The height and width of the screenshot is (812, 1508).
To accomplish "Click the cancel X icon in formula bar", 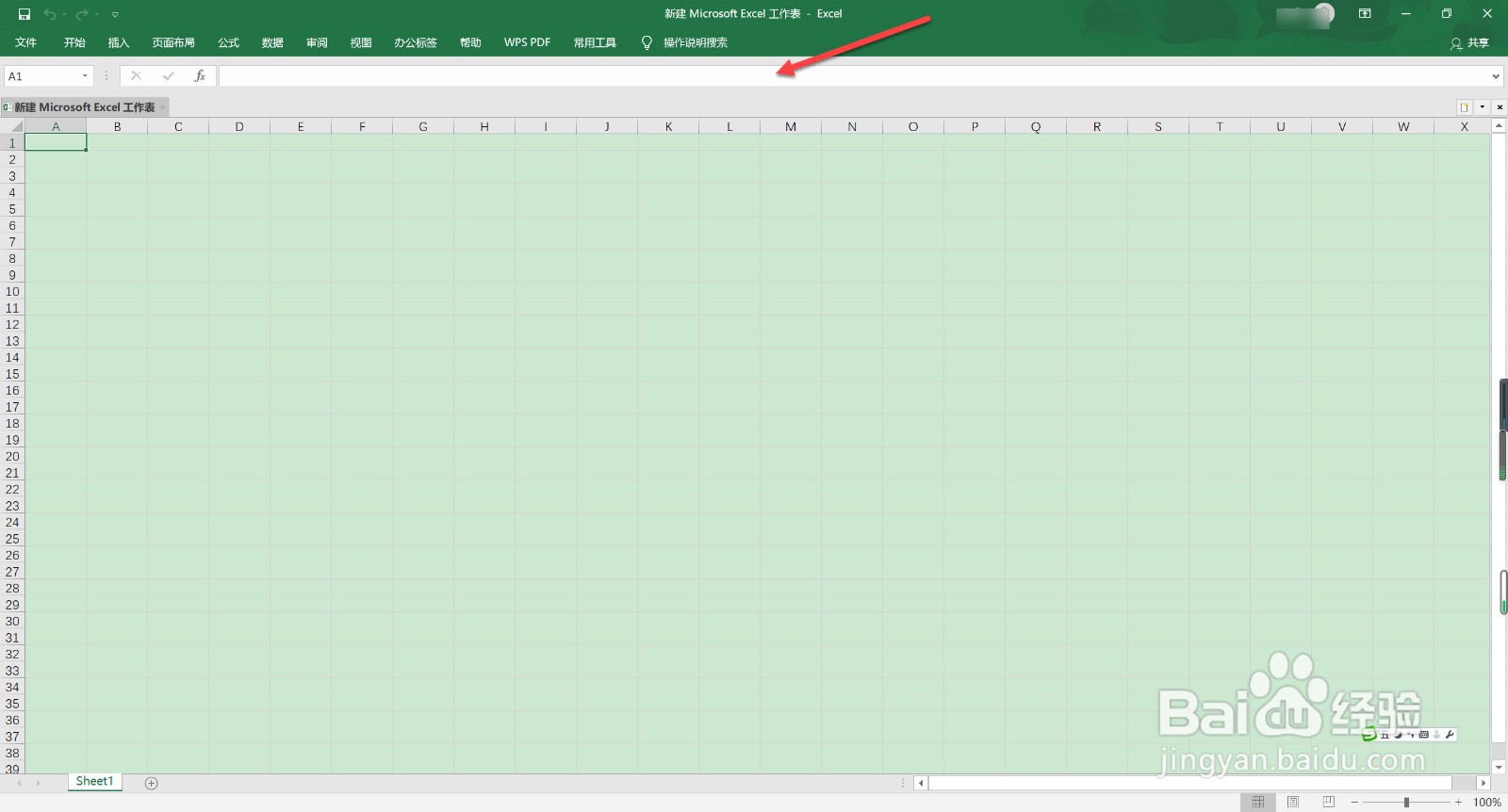I will click(136, 76).
